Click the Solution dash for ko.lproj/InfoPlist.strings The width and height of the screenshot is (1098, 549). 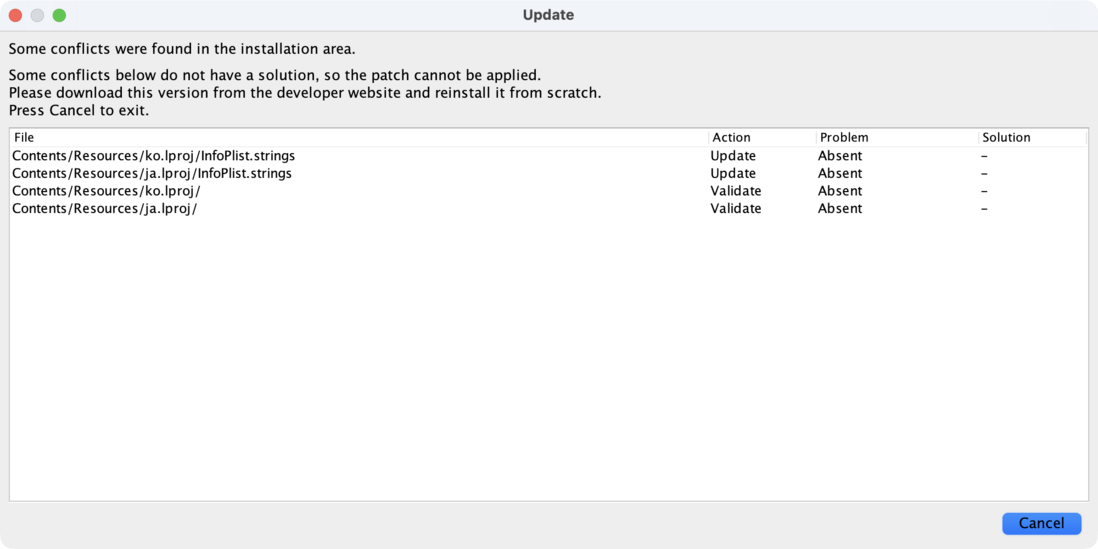[x=985, y=156]
